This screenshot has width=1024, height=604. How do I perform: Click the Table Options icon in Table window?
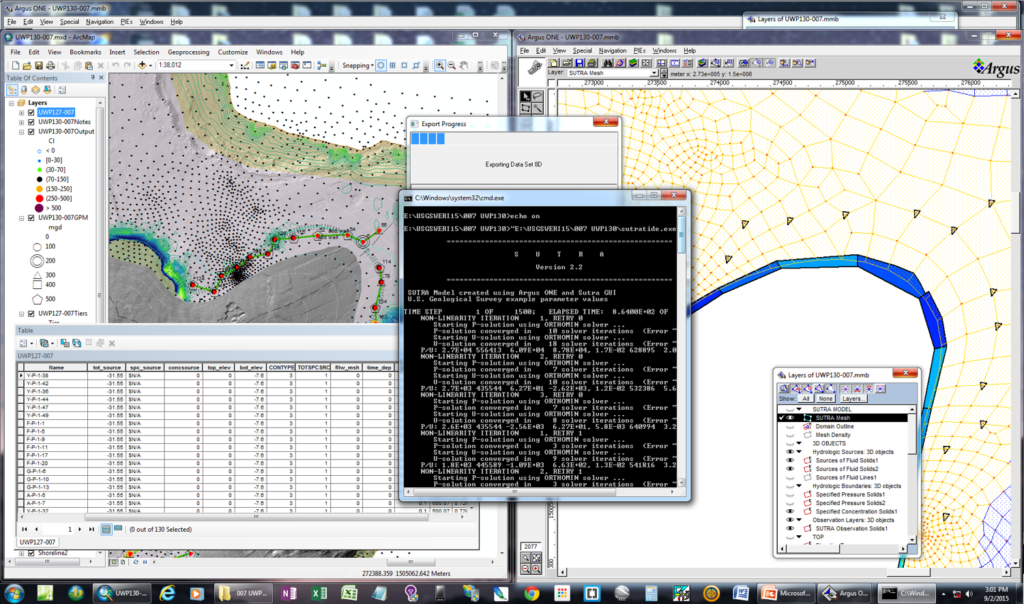click(24, 343)
